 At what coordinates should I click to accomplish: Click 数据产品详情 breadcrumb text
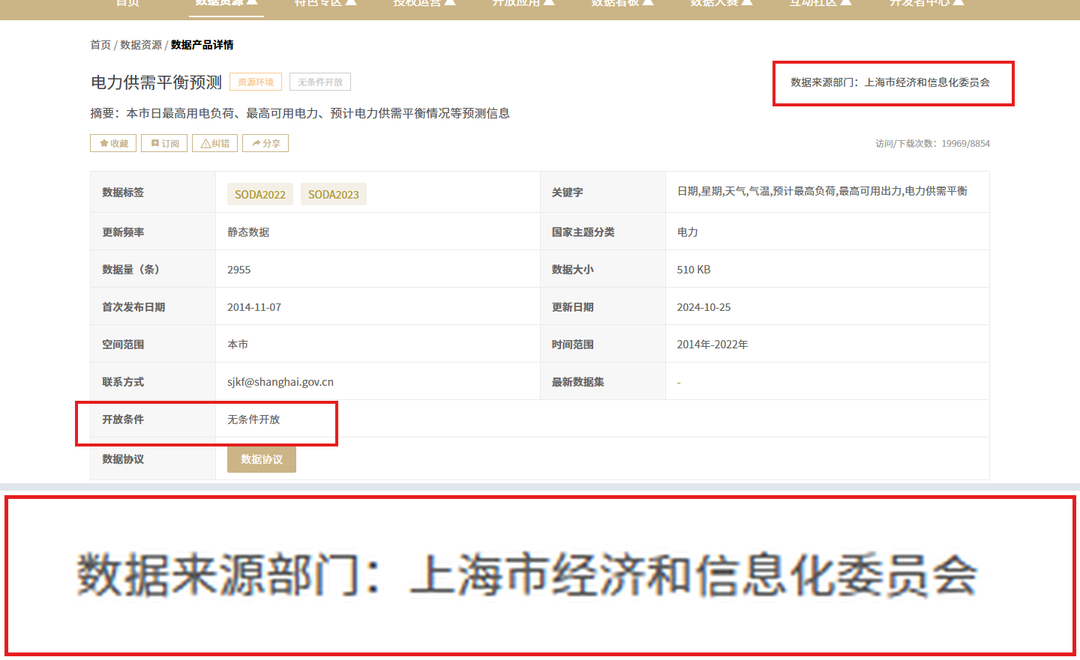[x=202, y=45]
